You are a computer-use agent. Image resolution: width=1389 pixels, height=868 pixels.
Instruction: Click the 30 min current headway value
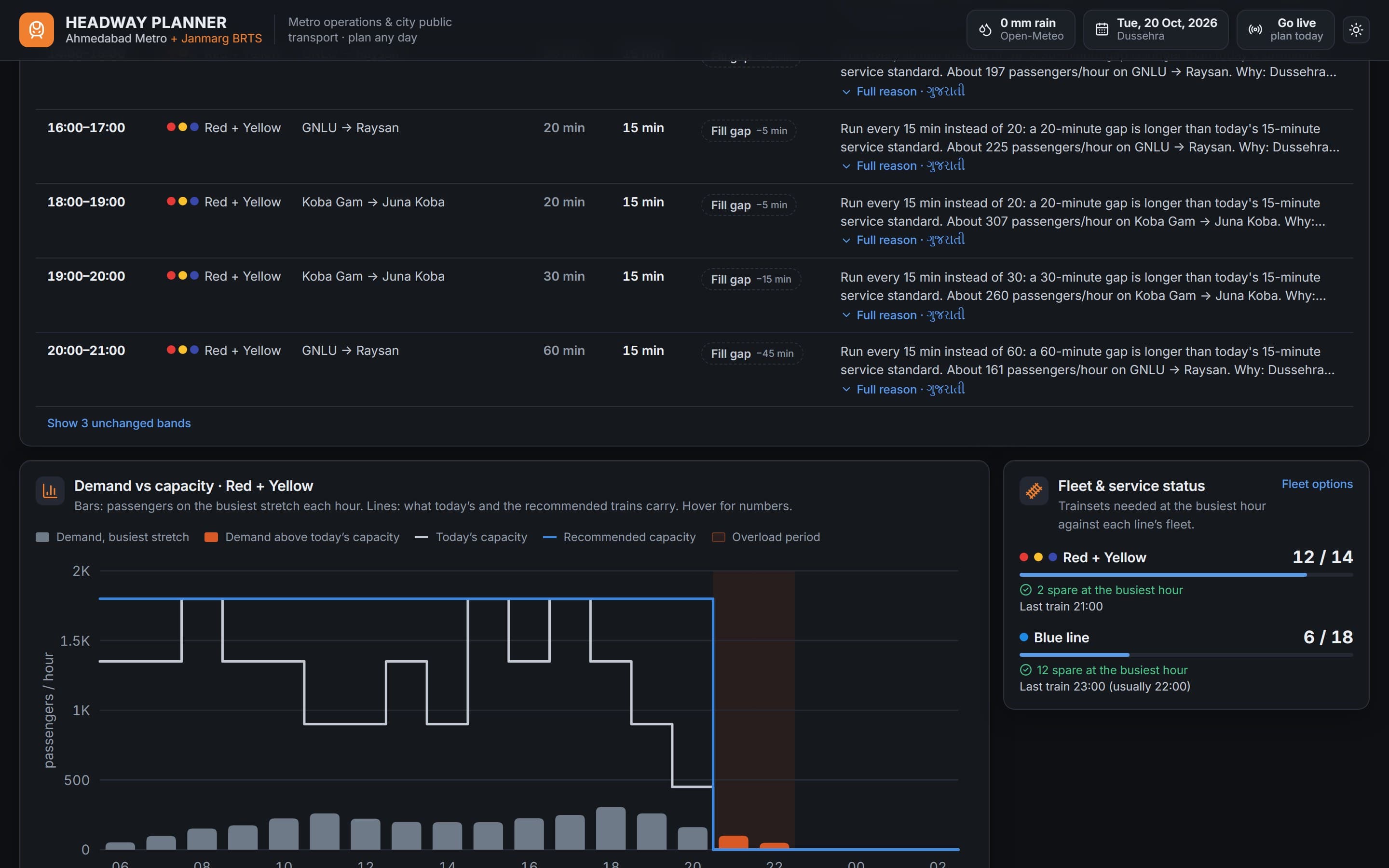[564, 276]
